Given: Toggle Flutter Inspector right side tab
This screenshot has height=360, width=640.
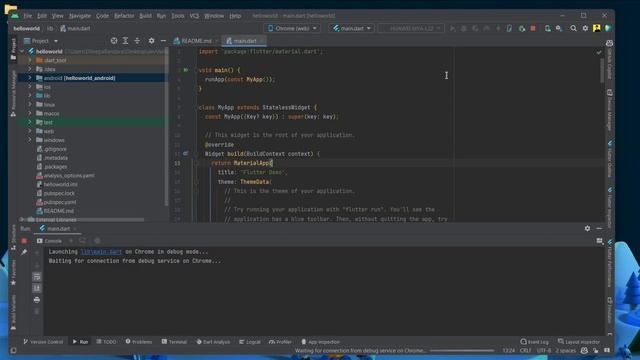Looking at the screenshot, I should pos(609,208).
